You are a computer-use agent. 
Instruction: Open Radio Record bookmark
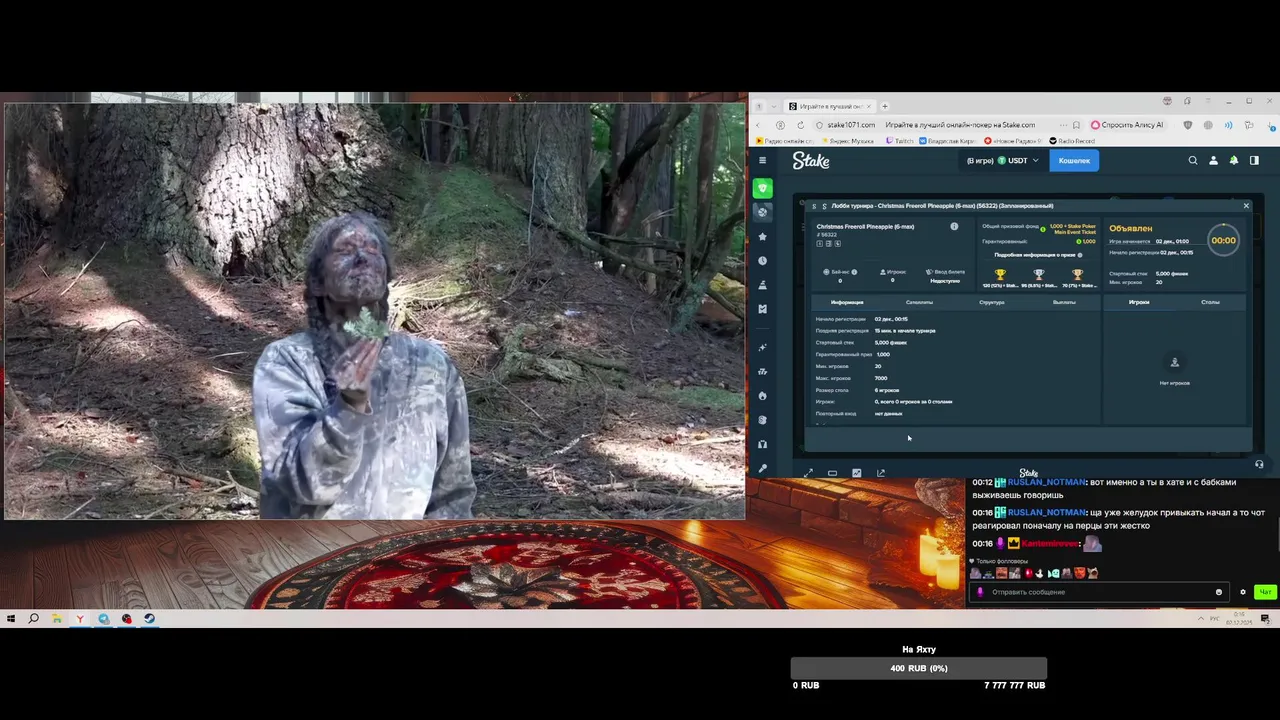(1074, 141)
